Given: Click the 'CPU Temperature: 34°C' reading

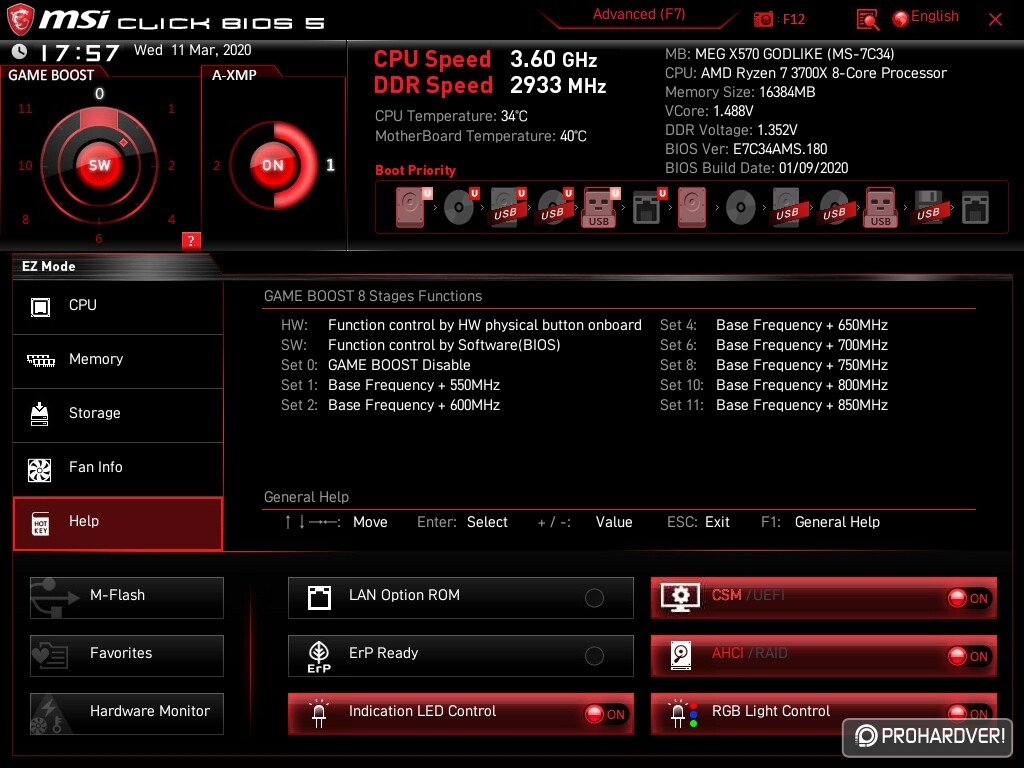Looking at the screenshot, I should tap(451, 116).
